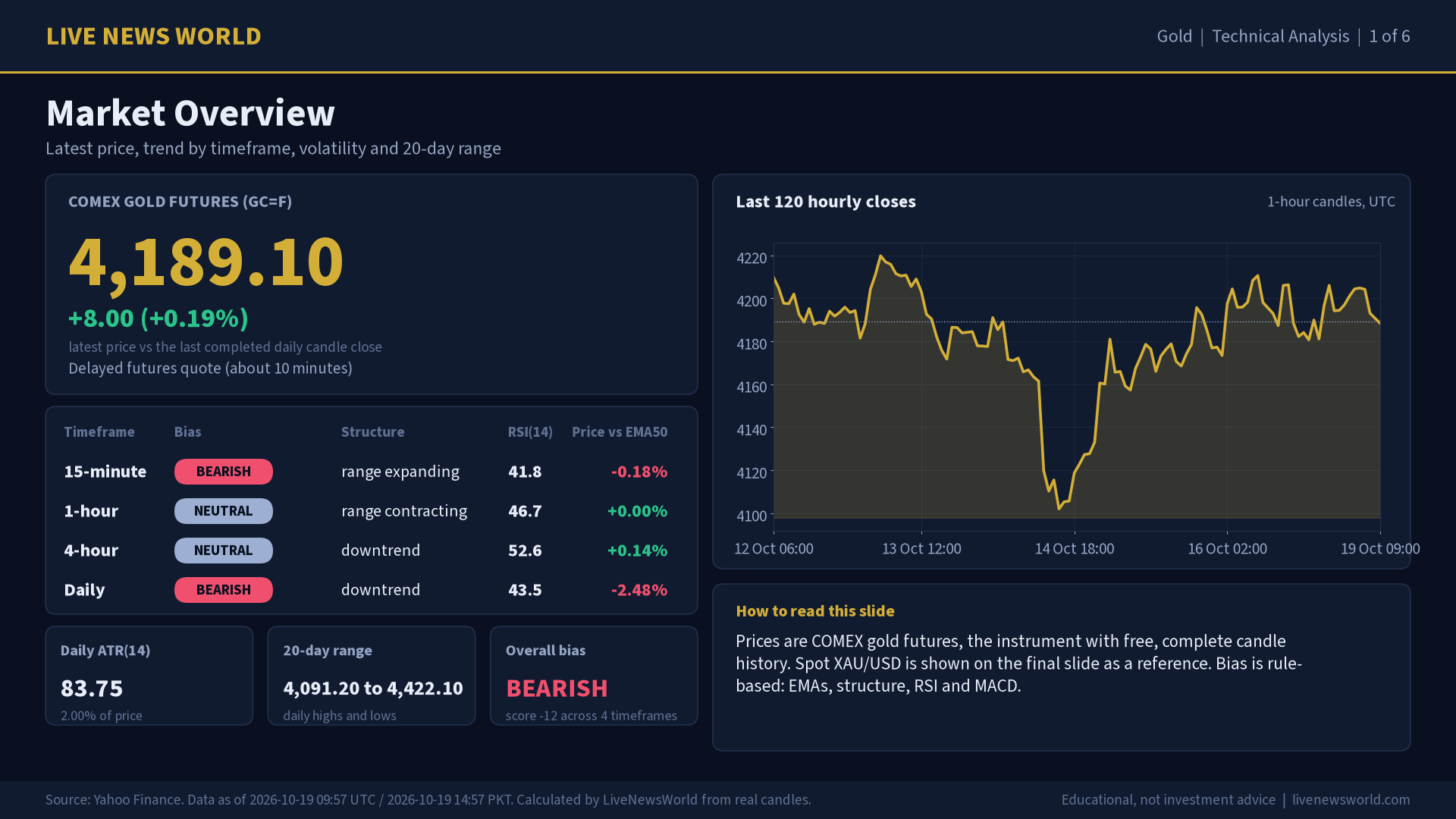The width and height of the screenshot is (1456, 819).
Task: Click the LIVE NEWS WORLD logo text
Action: [x=153, y=36]
